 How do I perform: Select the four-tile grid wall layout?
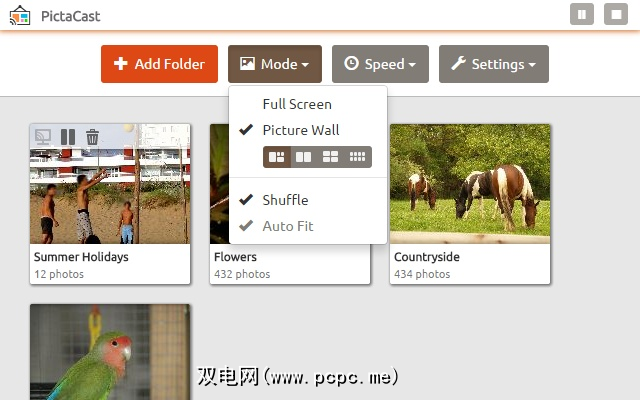pos(330,157)
